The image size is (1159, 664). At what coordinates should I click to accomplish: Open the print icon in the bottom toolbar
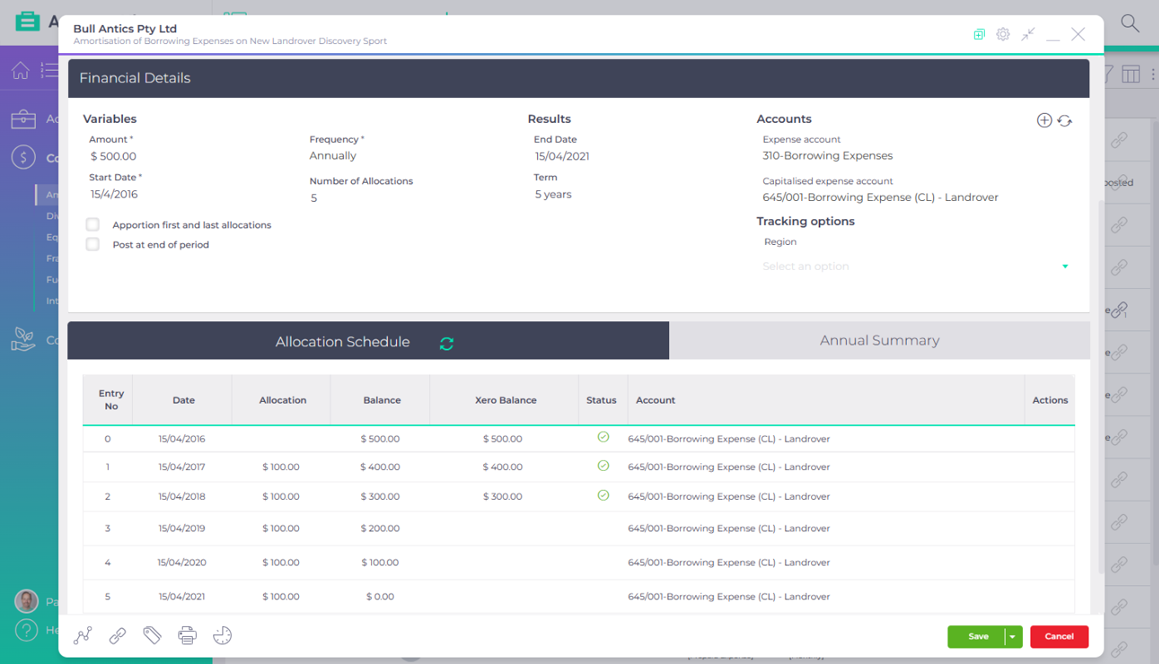[x=187, y=635]
